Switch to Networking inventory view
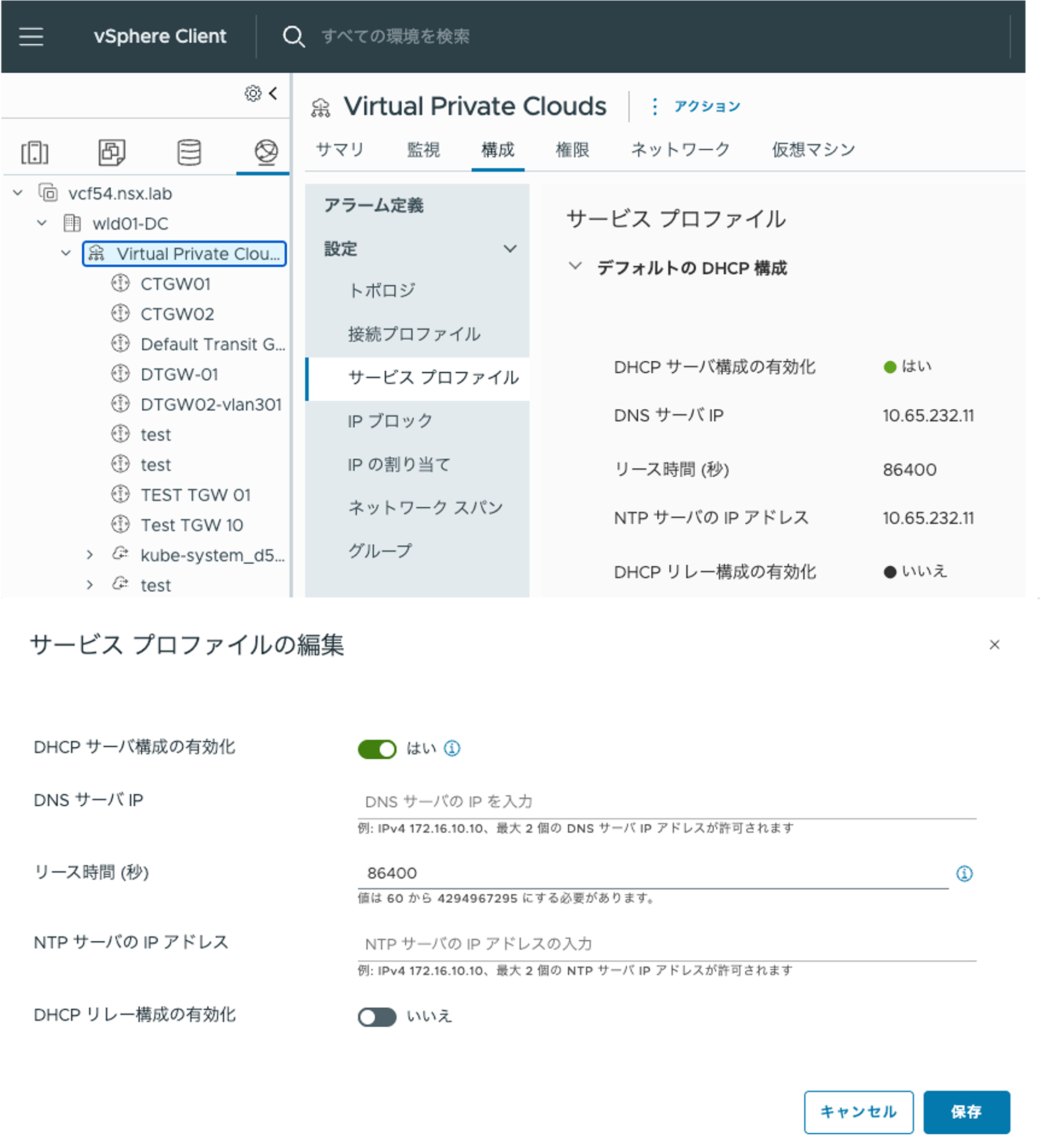Screen dimensions: 1041x1148 [x=266, y=152]
